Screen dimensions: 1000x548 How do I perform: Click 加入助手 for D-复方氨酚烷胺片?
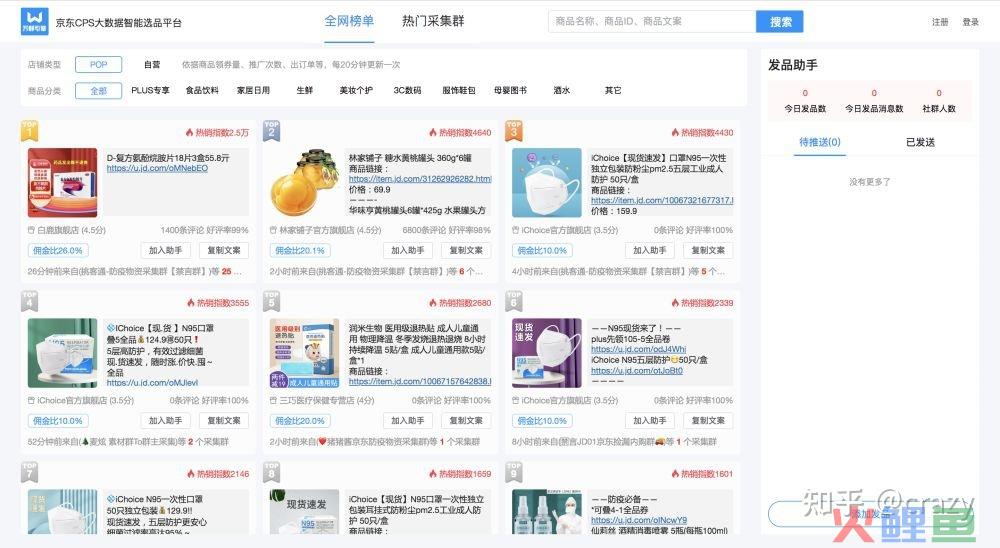point(166,251)
